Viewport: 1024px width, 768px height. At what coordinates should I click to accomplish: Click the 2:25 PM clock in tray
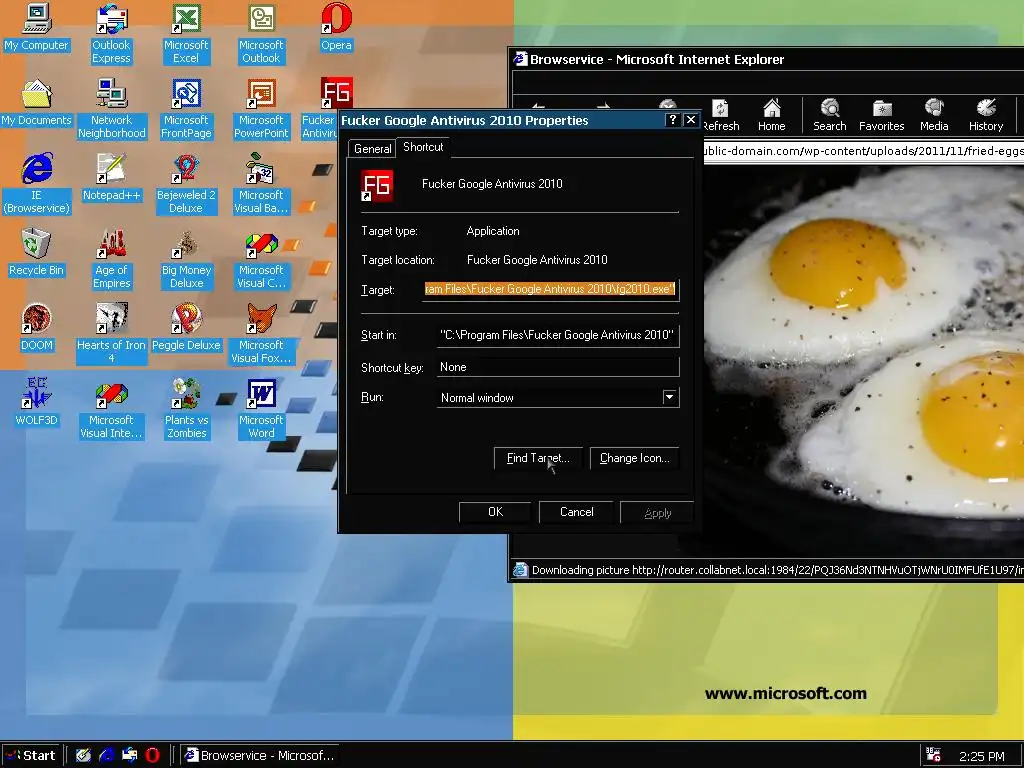982,756
